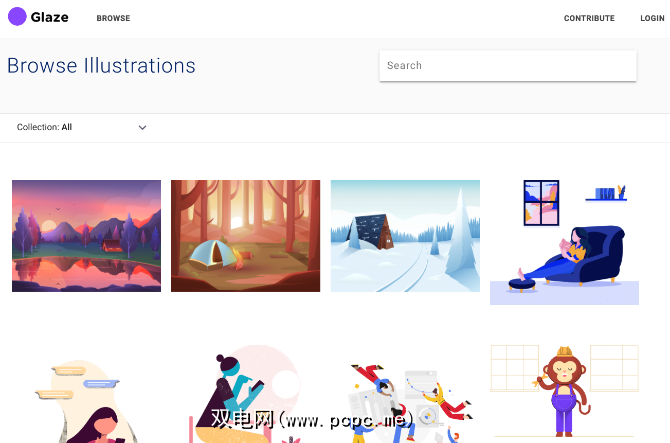Expand the Collection: All dropdown
The image size is (670, 443).
[x=81, y=127]
